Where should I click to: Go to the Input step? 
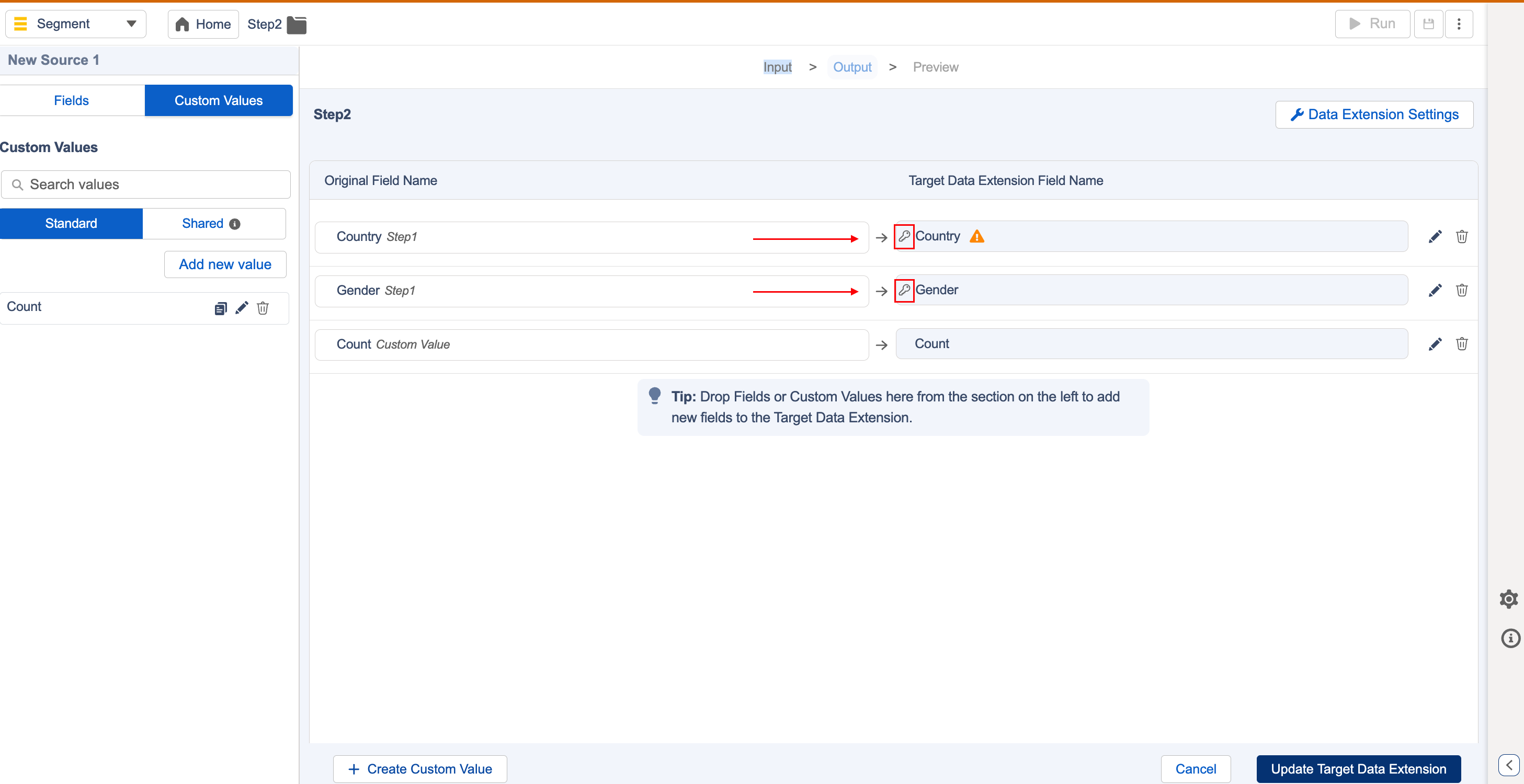777,67
